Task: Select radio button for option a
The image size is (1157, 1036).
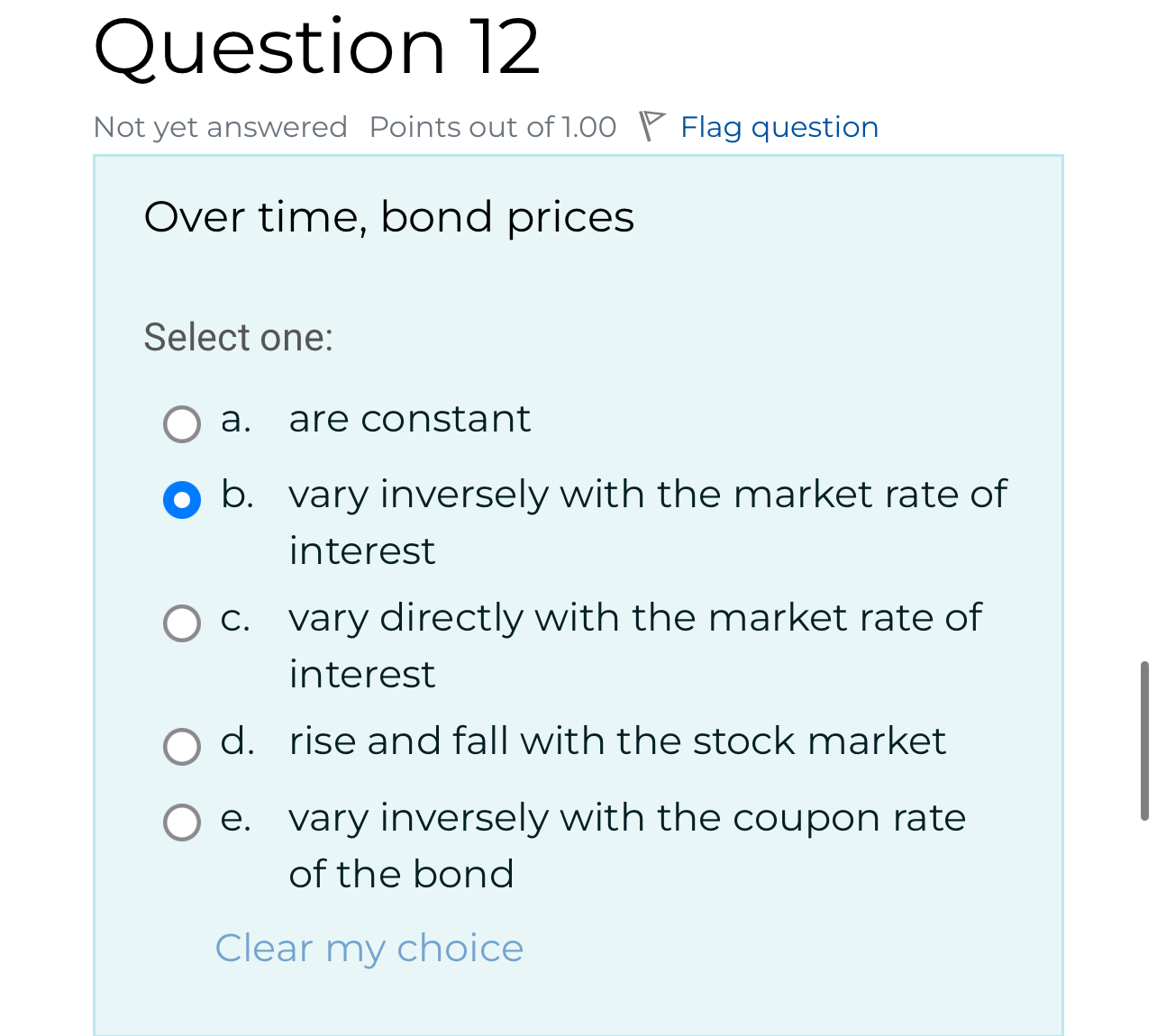Action: (182, 423)
